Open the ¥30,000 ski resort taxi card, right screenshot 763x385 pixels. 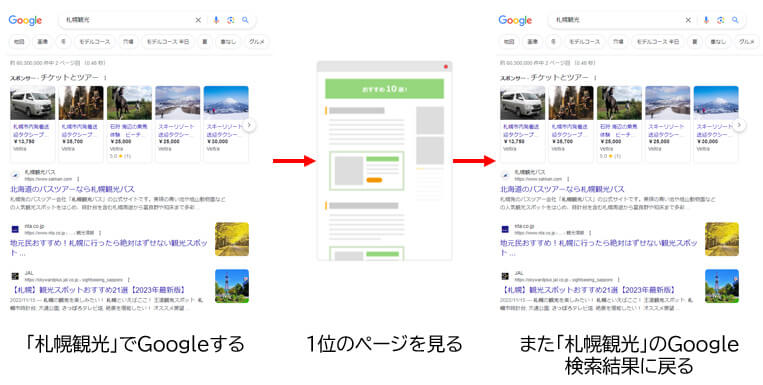click(x=716, y=124)
